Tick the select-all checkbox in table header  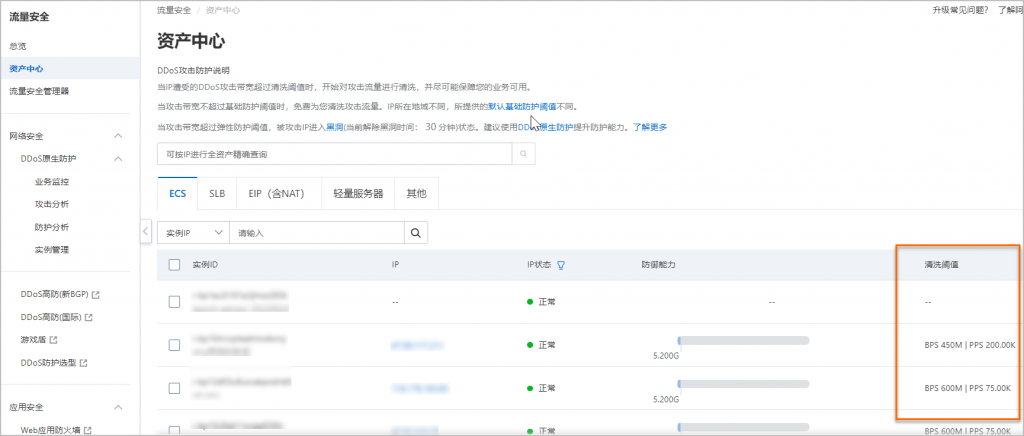tap(174, 265)
